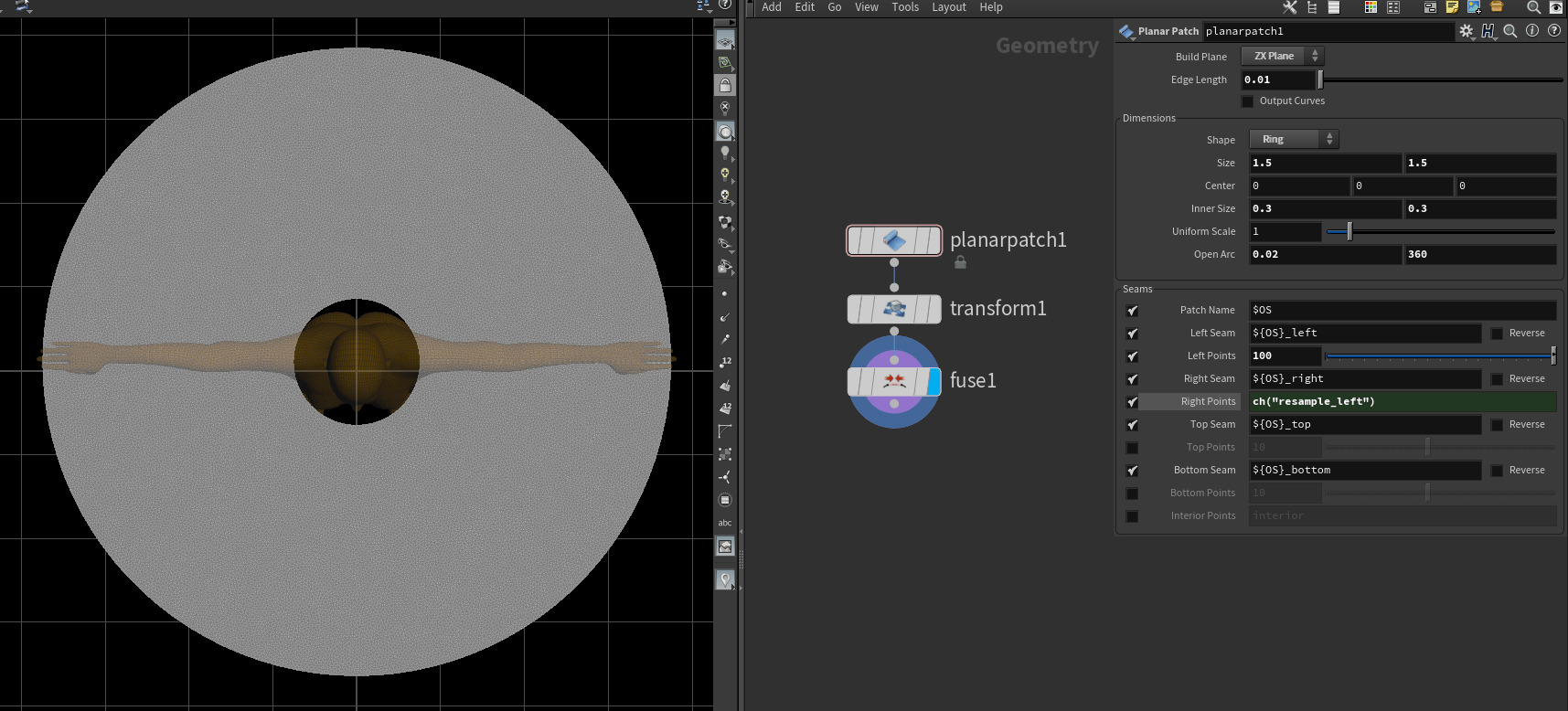The height and width of the screenshot is (711, 1568).
Task: Click the Edge Length slider
Action: 1440,80
